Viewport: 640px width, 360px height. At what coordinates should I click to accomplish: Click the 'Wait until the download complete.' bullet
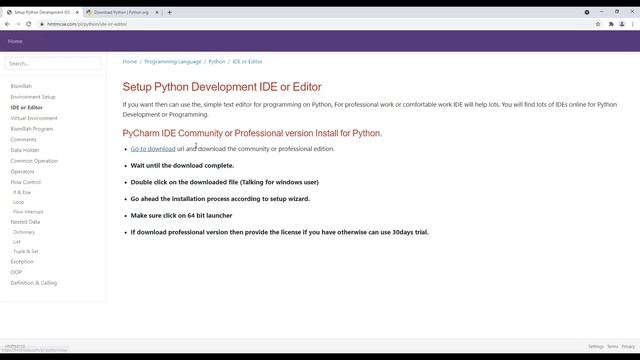(182, 166)
